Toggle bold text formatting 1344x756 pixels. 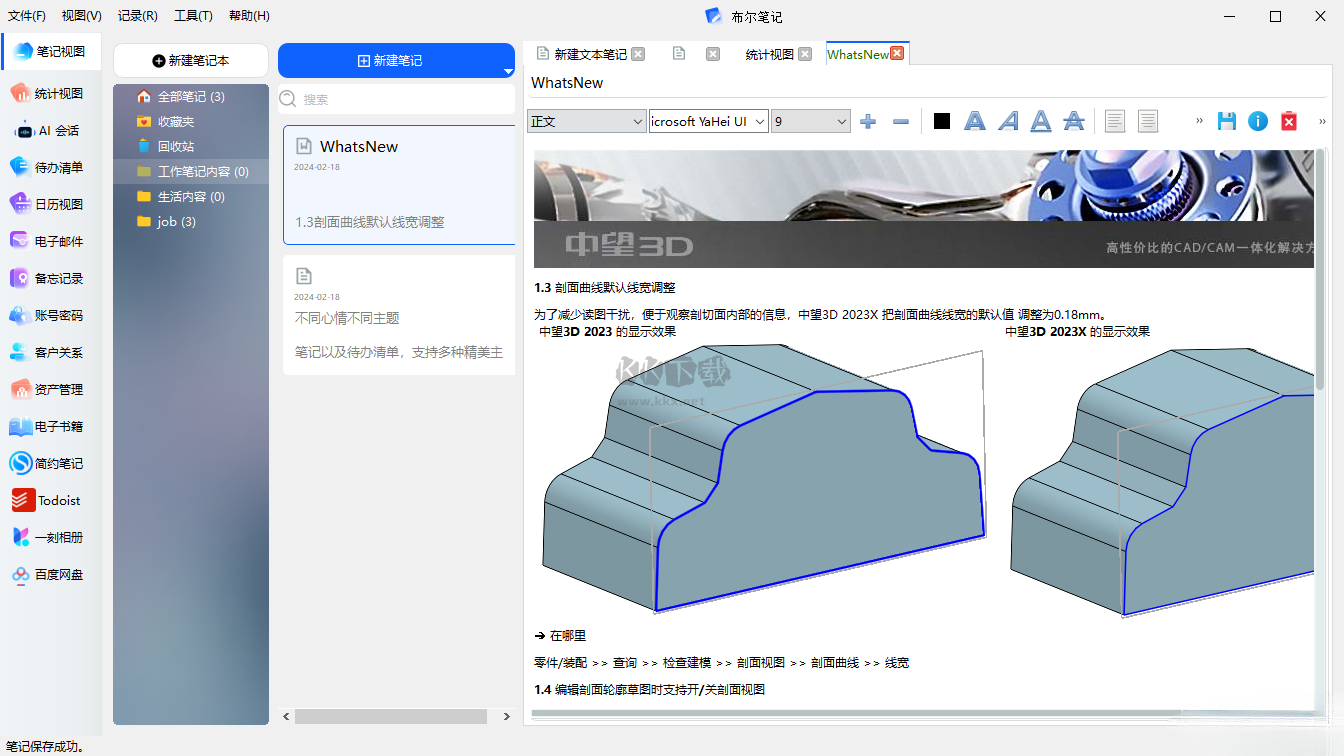(x=974, y=121)
